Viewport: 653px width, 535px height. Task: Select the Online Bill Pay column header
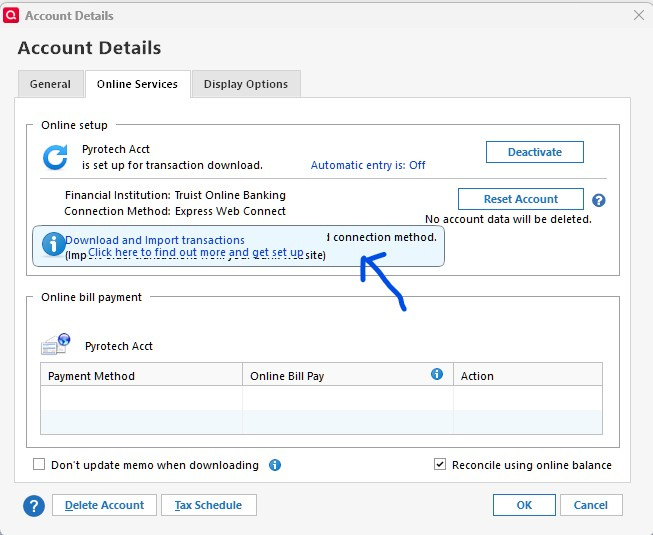tap(348, 376)
